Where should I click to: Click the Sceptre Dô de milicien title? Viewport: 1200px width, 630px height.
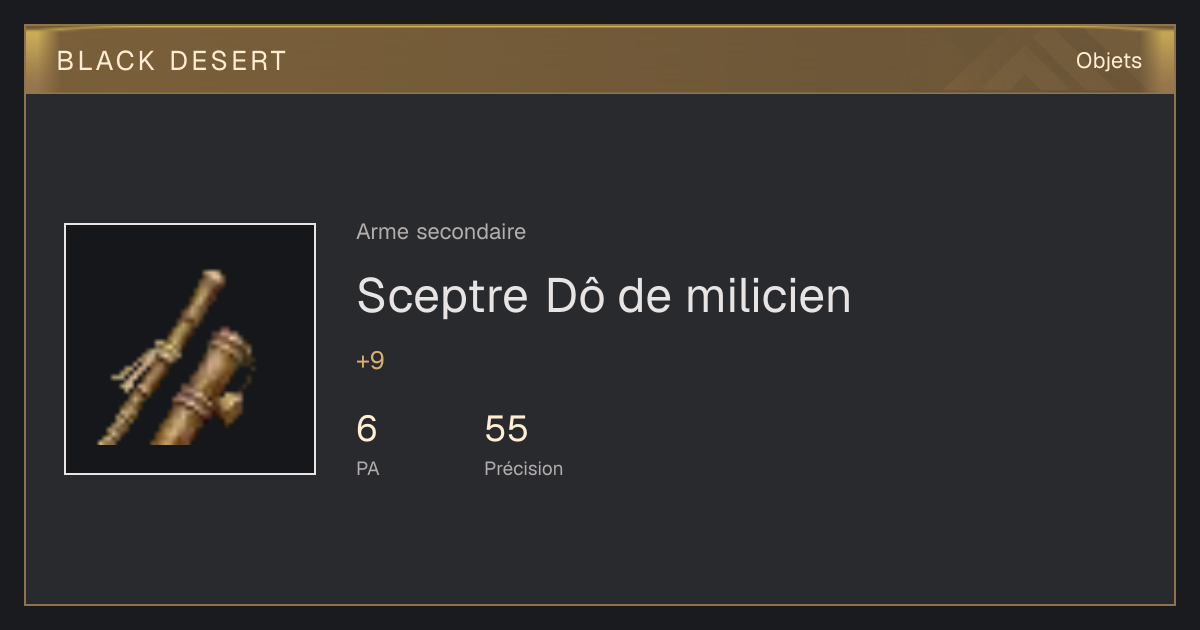[x=603, y=296]
